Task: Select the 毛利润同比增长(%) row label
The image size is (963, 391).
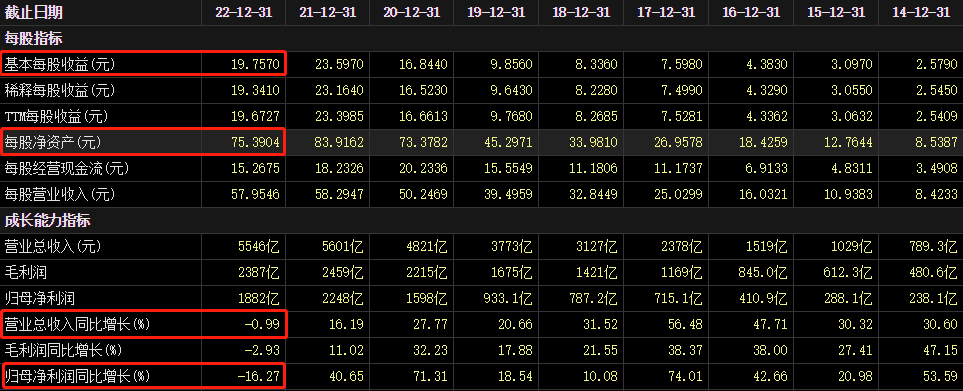Action: pos(63,350)
